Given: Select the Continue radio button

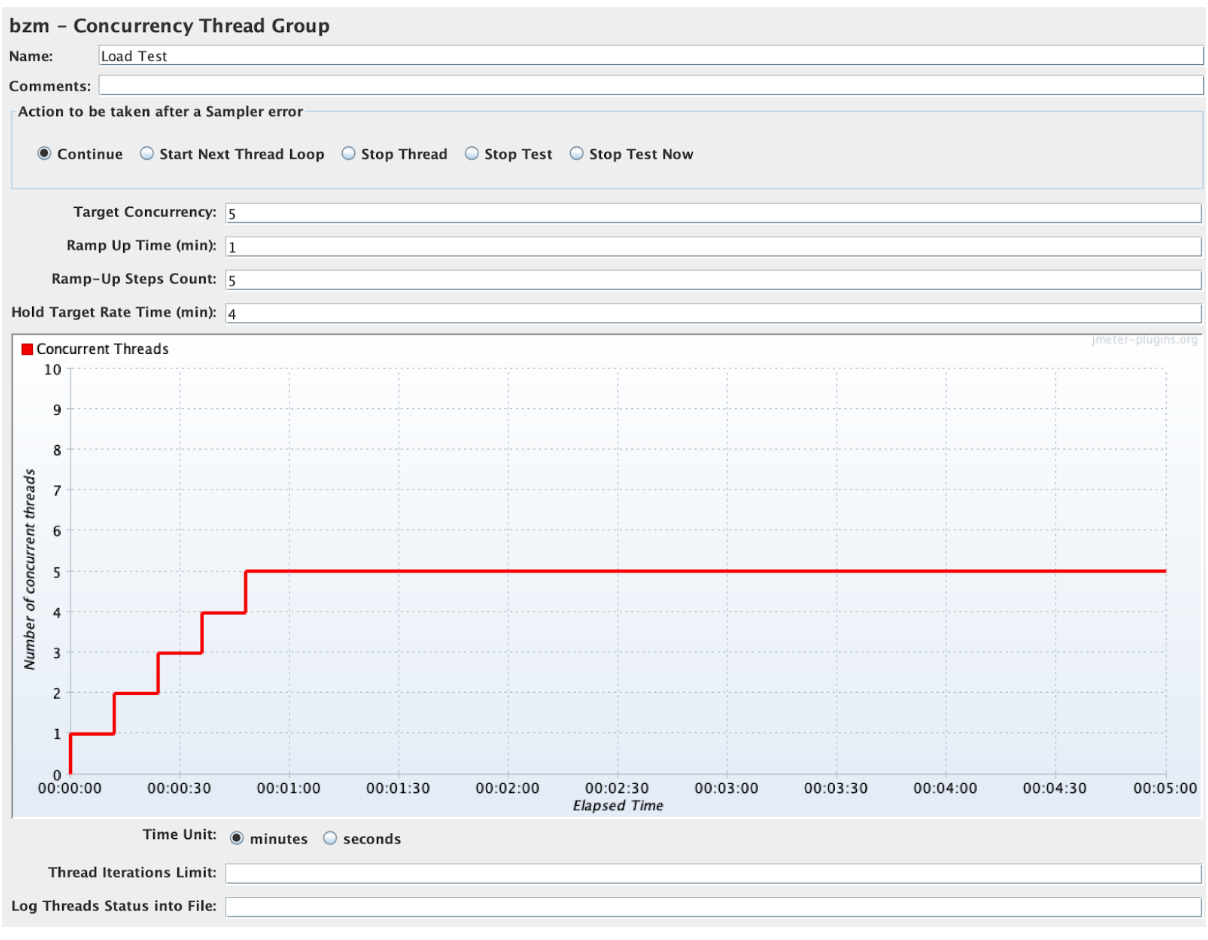Looking at the screenshot, I should [45, 154].
